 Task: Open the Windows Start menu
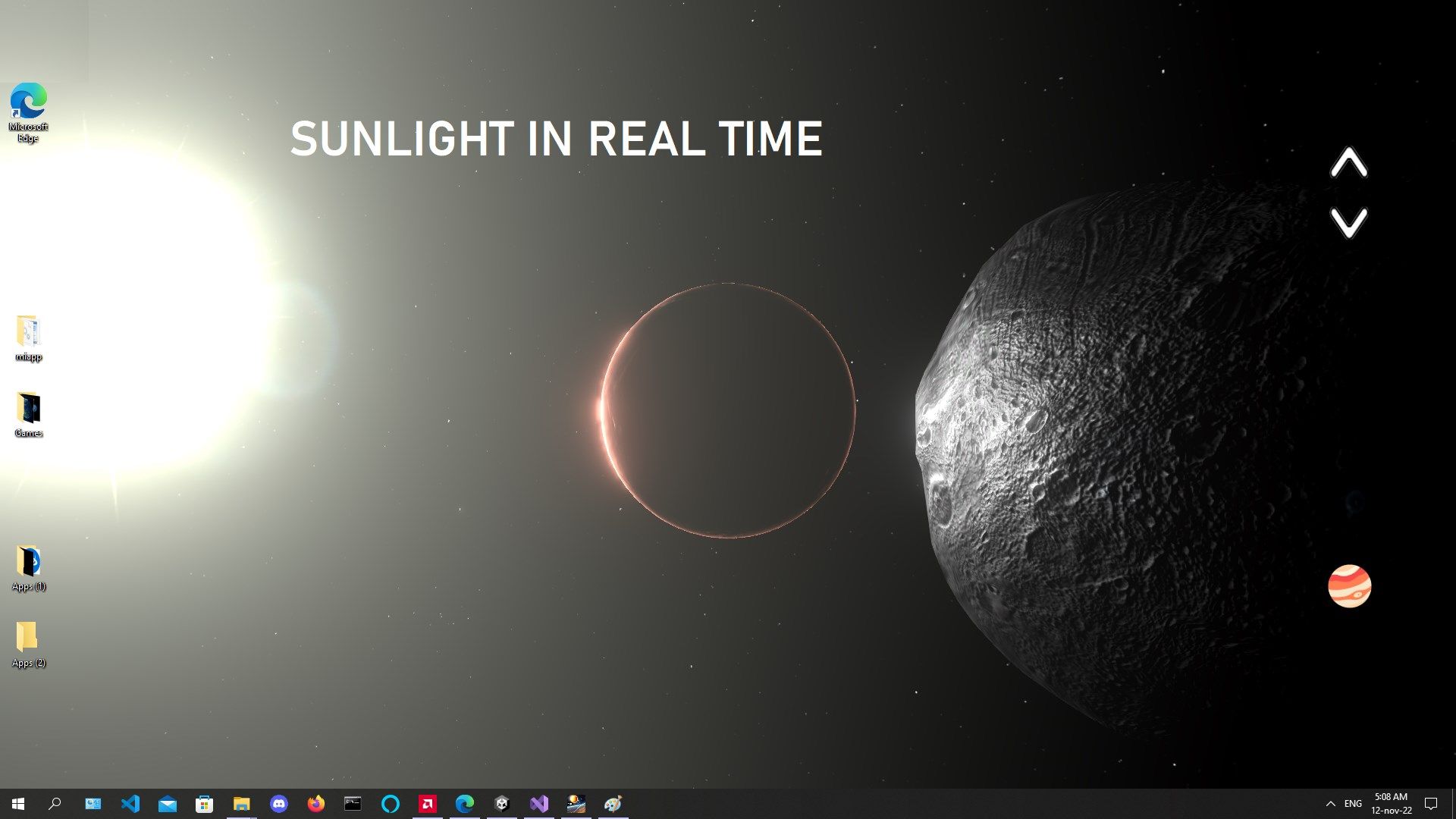click(x=18, y=804)
